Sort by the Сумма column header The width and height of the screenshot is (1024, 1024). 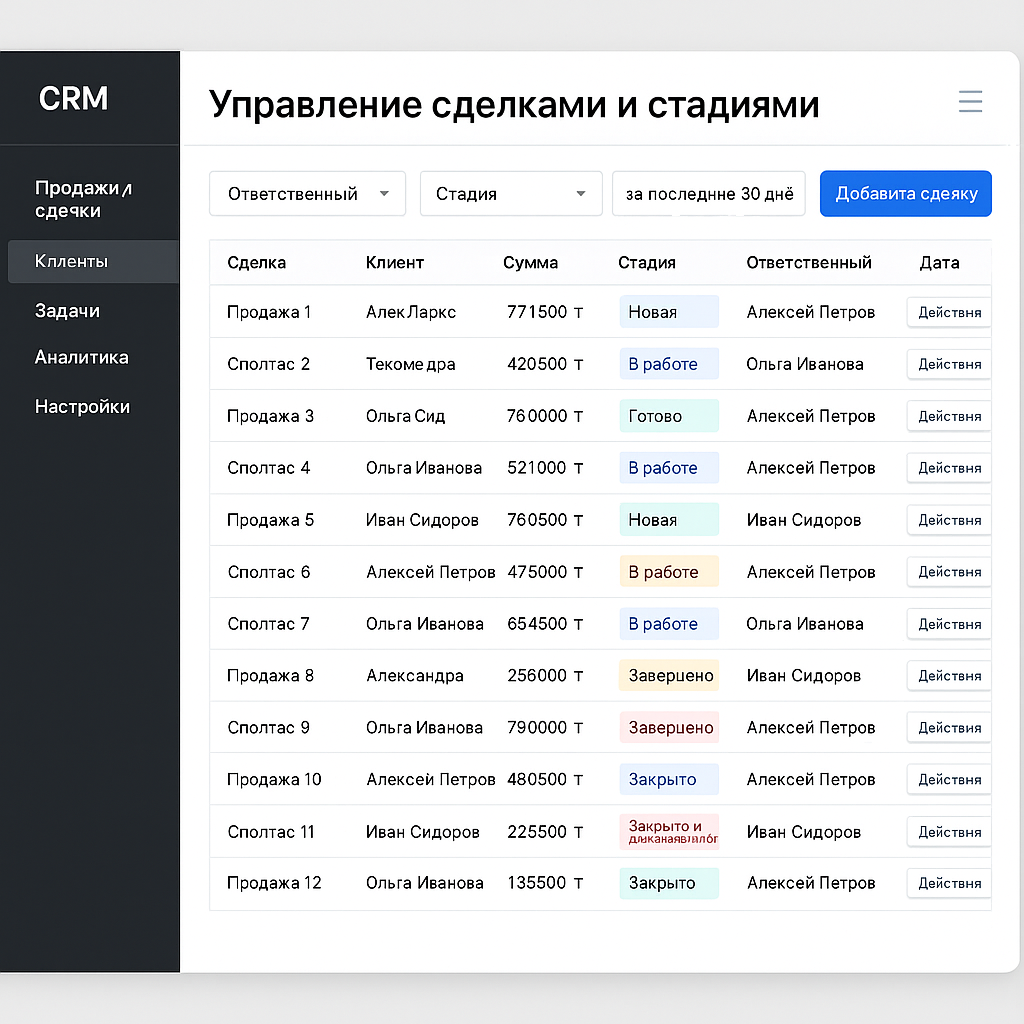[530, 263]
